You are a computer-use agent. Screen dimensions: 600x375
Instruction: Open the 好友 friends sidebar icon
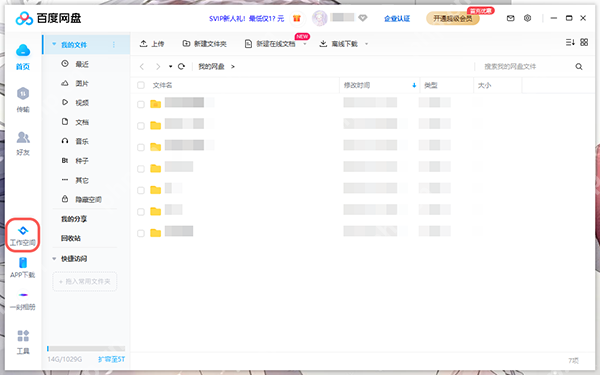tap(23, 137)
